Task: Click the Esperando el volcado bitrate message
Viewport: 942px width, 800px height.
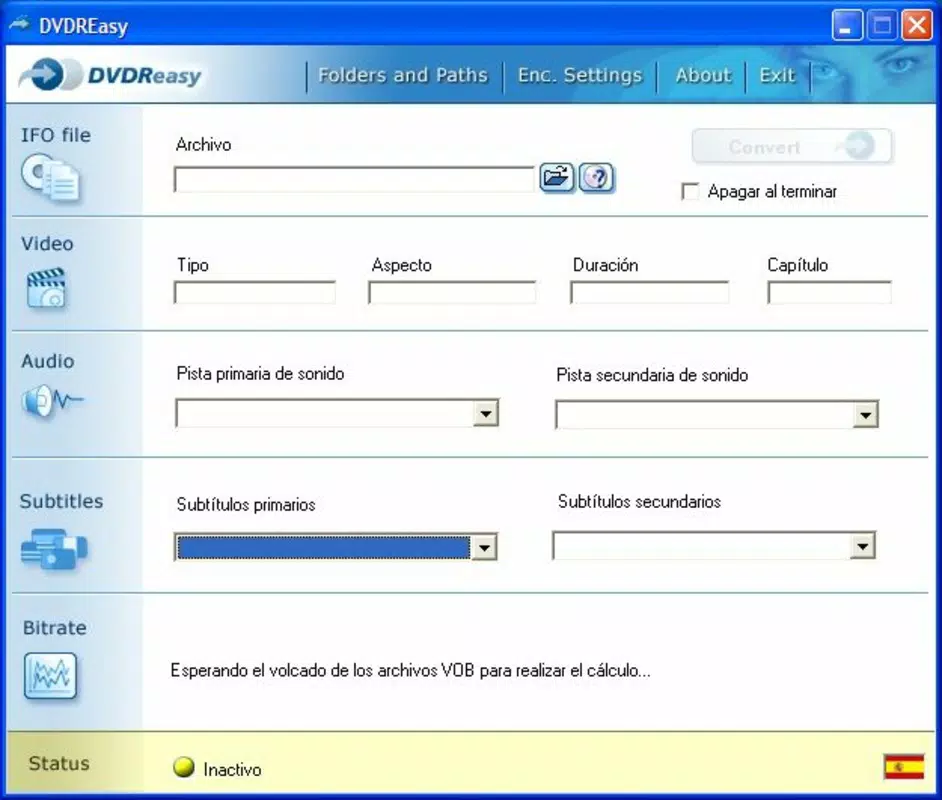Action: [410, 670]
